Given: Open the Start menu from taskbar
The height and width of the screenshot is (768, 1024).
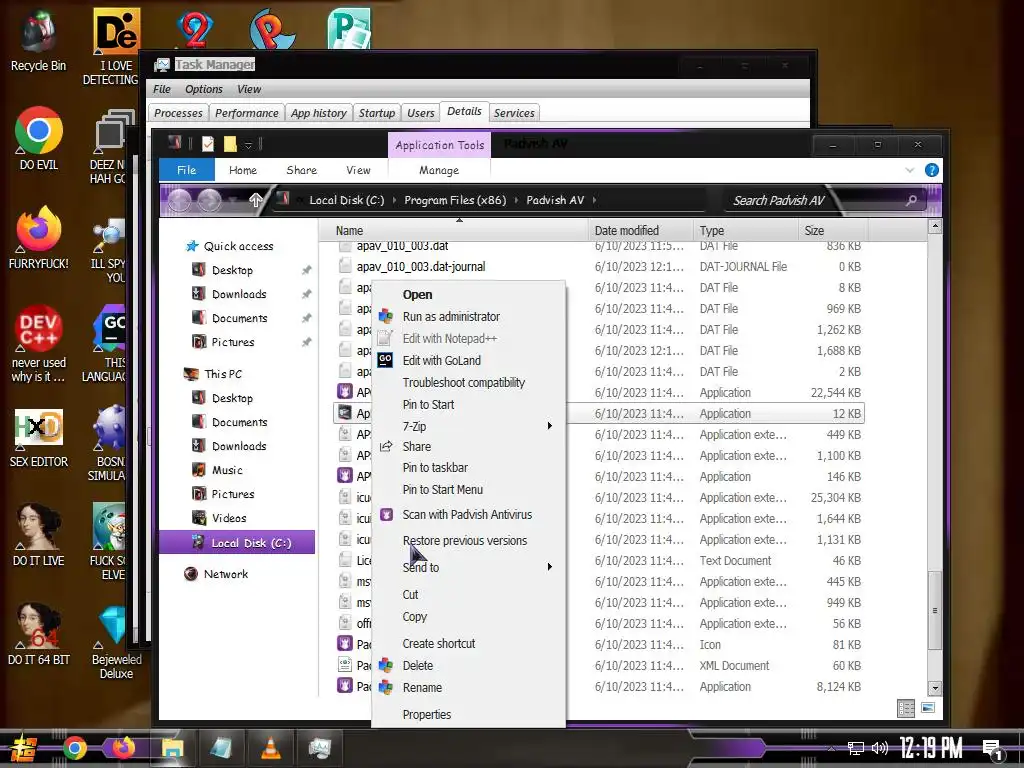Looking at the screenshot, I should point(24,748).
